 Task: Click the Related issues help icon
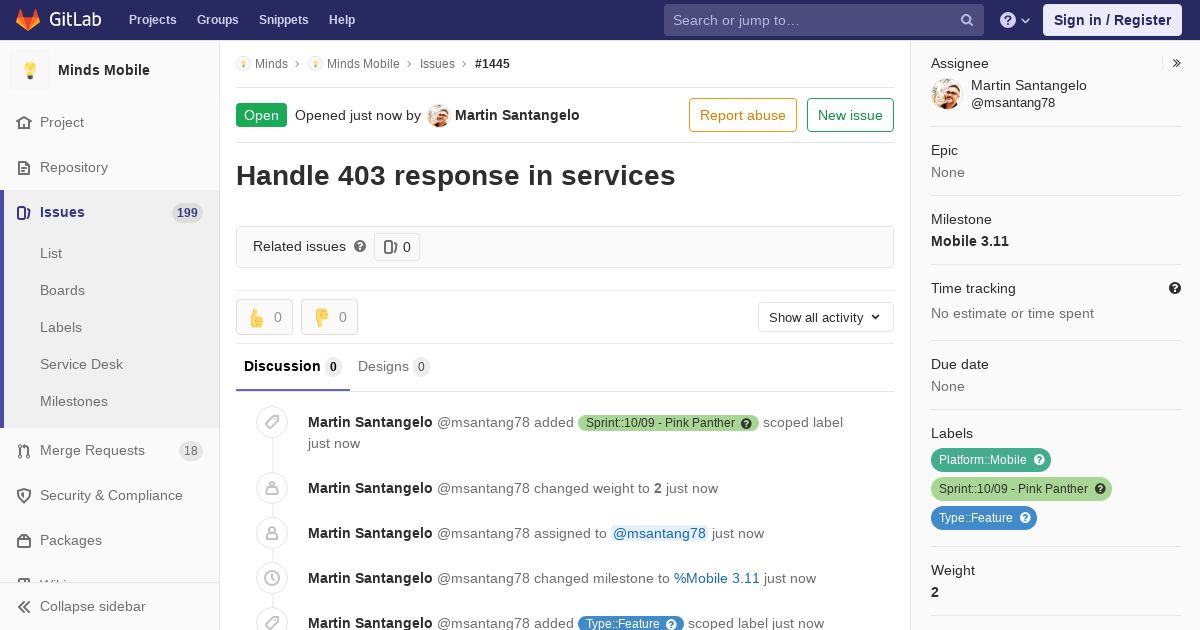coord(360,246)
